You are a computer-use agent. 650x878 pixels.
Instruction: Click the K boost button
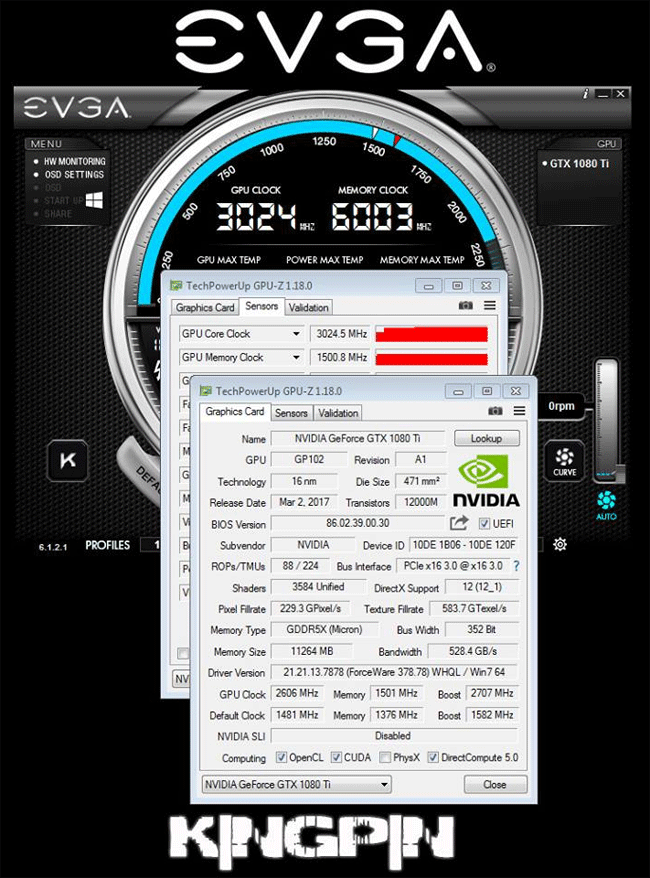tap(68, 460)
